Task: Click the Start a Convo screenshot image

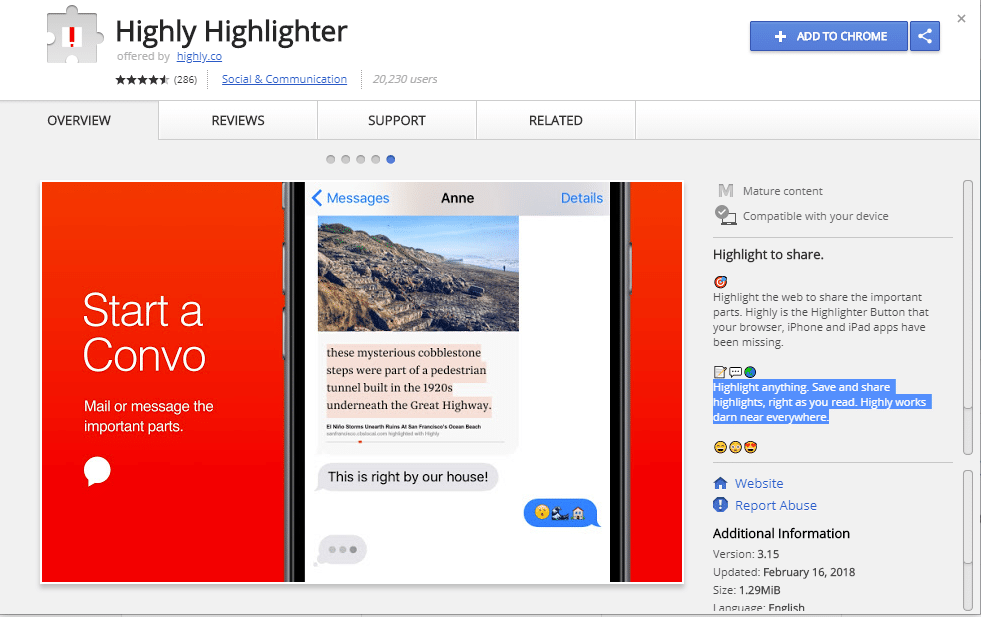Action: (x=362, y=382)
